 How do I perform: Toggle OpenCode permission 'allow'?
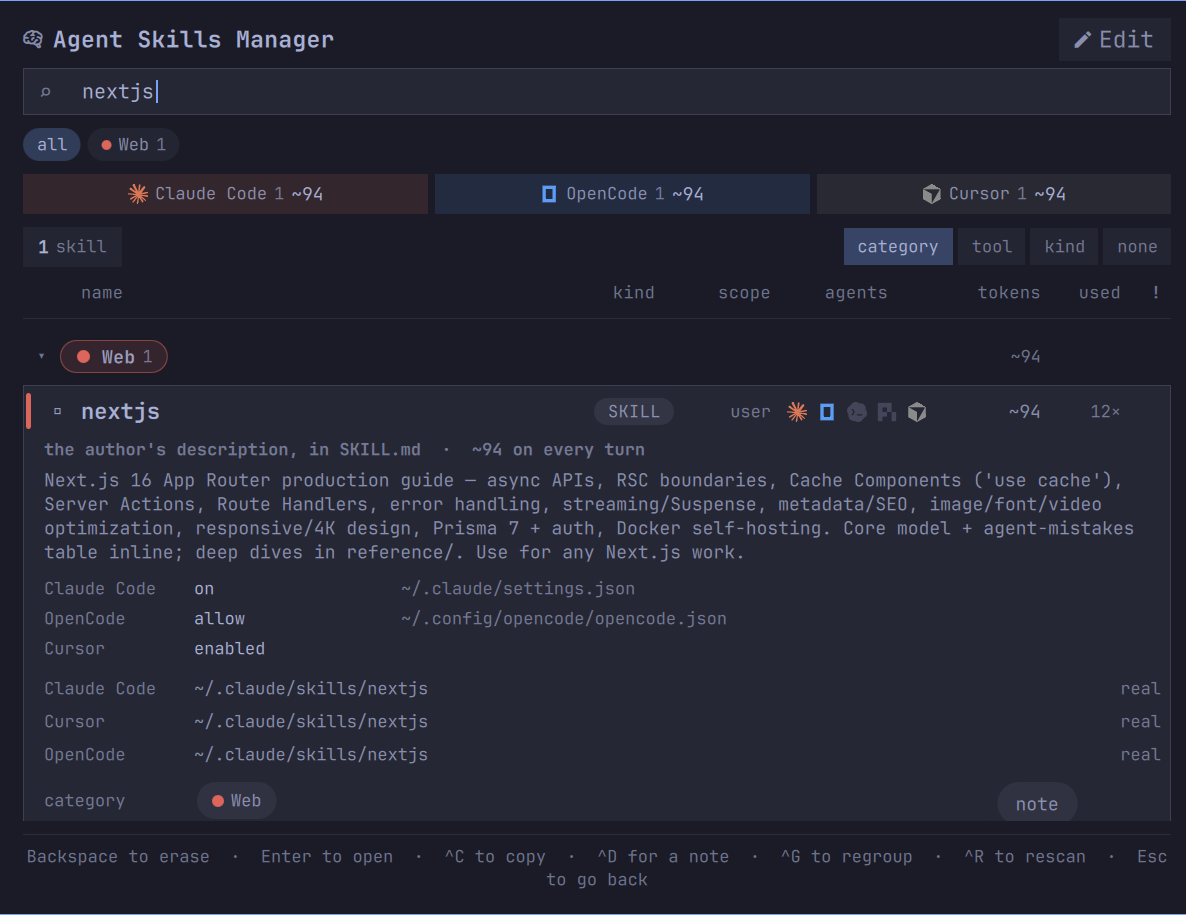click(x=219, y=619)
